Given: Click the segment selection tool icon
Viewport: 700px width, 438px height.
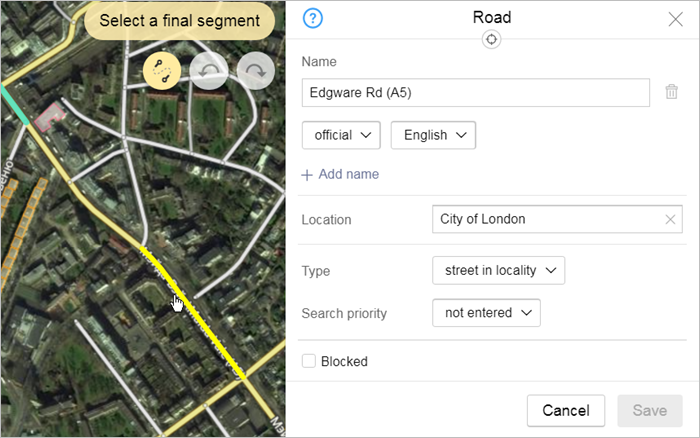Looking at the screenshot, I should click(x=161, y=71).
